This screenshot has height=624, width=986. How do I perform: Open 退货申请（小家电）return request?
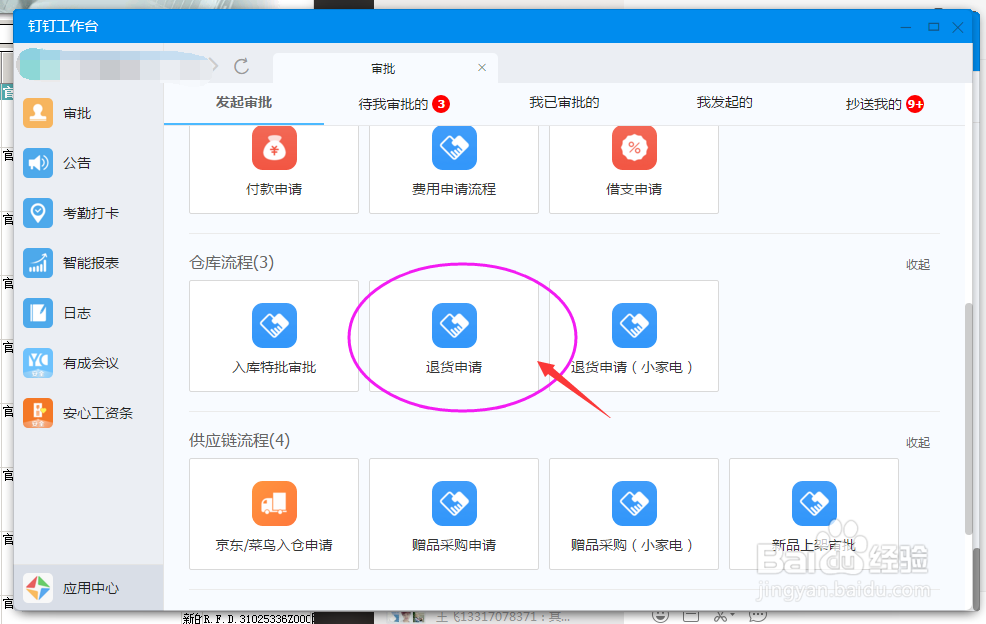pos(633,337)
